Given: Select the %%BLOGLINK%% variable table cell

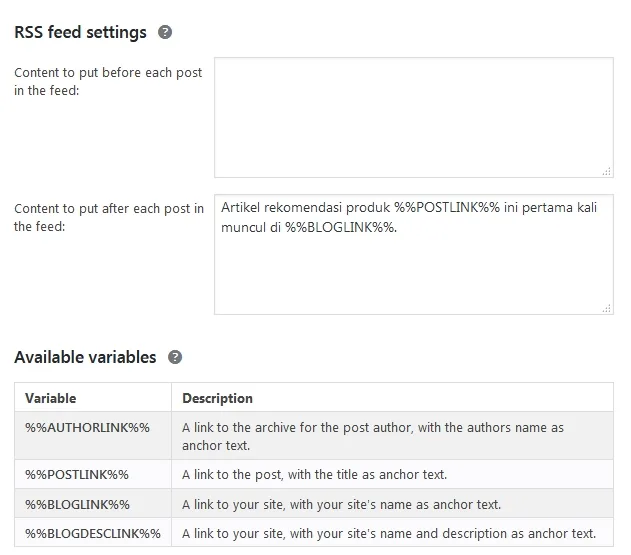Looking at the screenshot, I should tap(77, 504).
